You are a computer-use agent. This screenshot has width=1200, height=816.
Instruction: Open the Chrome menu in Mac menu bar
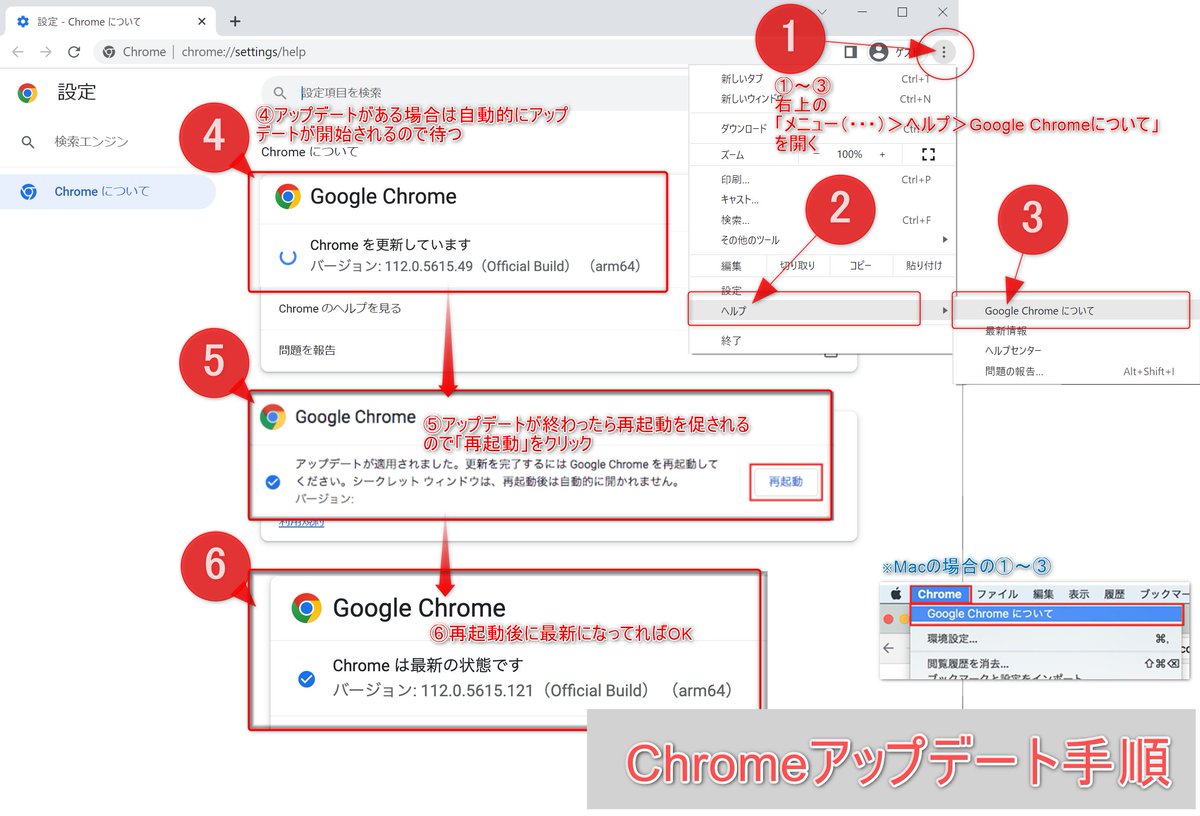(939, 594)
